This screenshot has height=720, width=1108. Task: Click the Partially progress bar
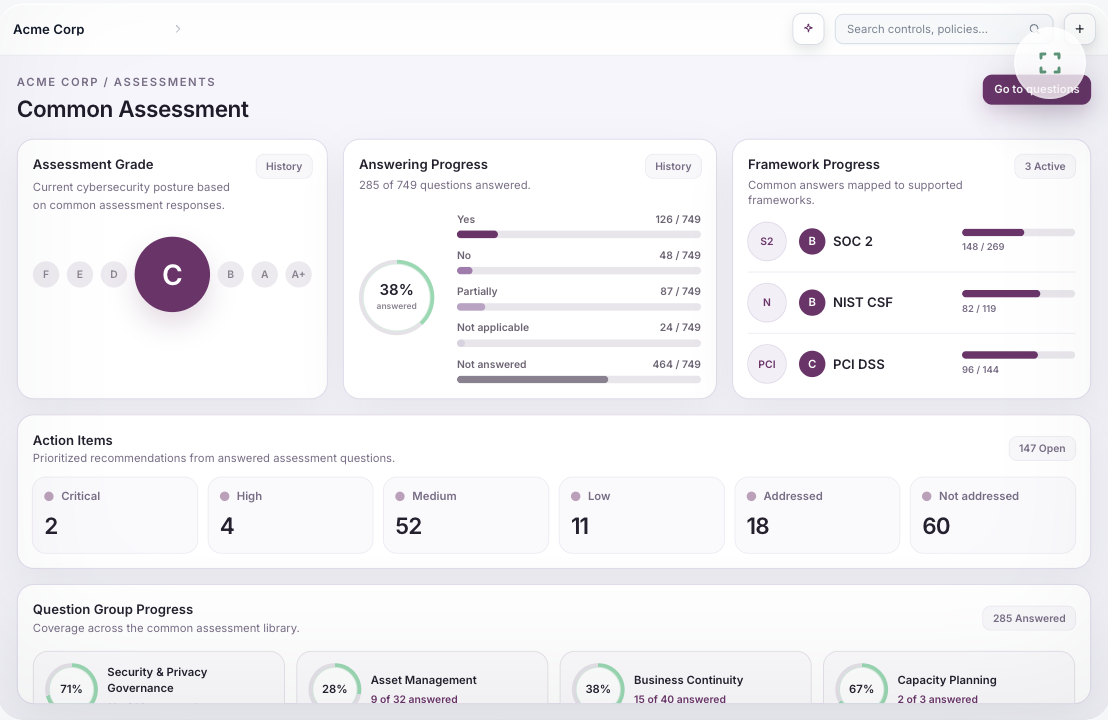pyautogui.click(x=579, y=307)
